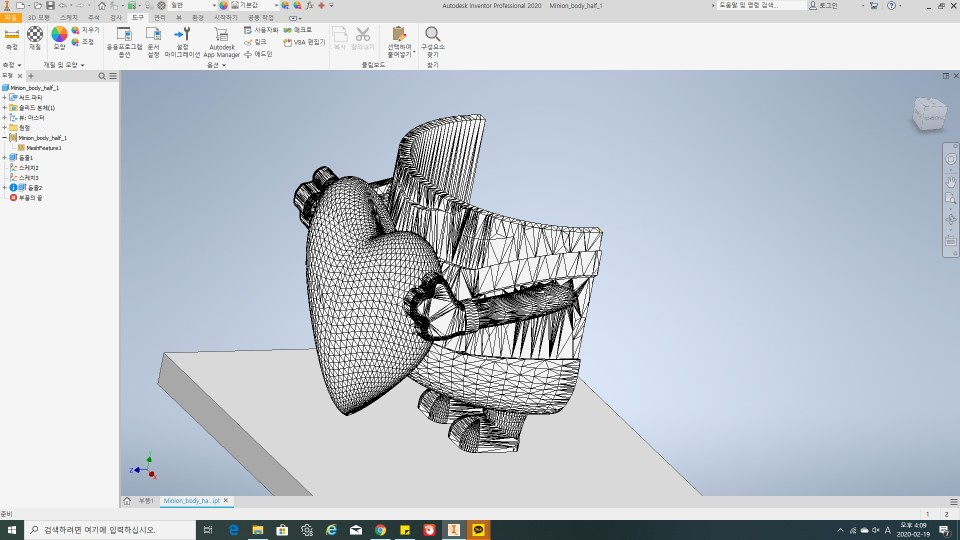The width and height of the screenshot is (960, 540).
Task: Open the 파일 (File) menu tab
Action: (10, 18)
